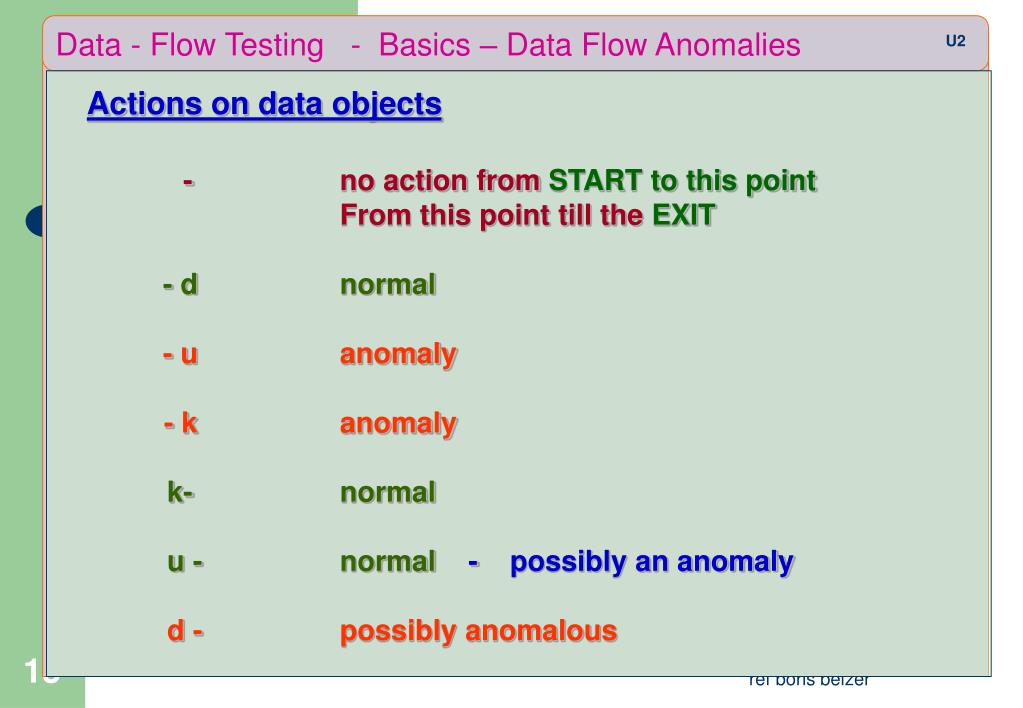The height and width of the screenshot is (708, 1023).
Task: Click 'anomaly' beside the '- k' entry
Action: (x=399, y=424)
